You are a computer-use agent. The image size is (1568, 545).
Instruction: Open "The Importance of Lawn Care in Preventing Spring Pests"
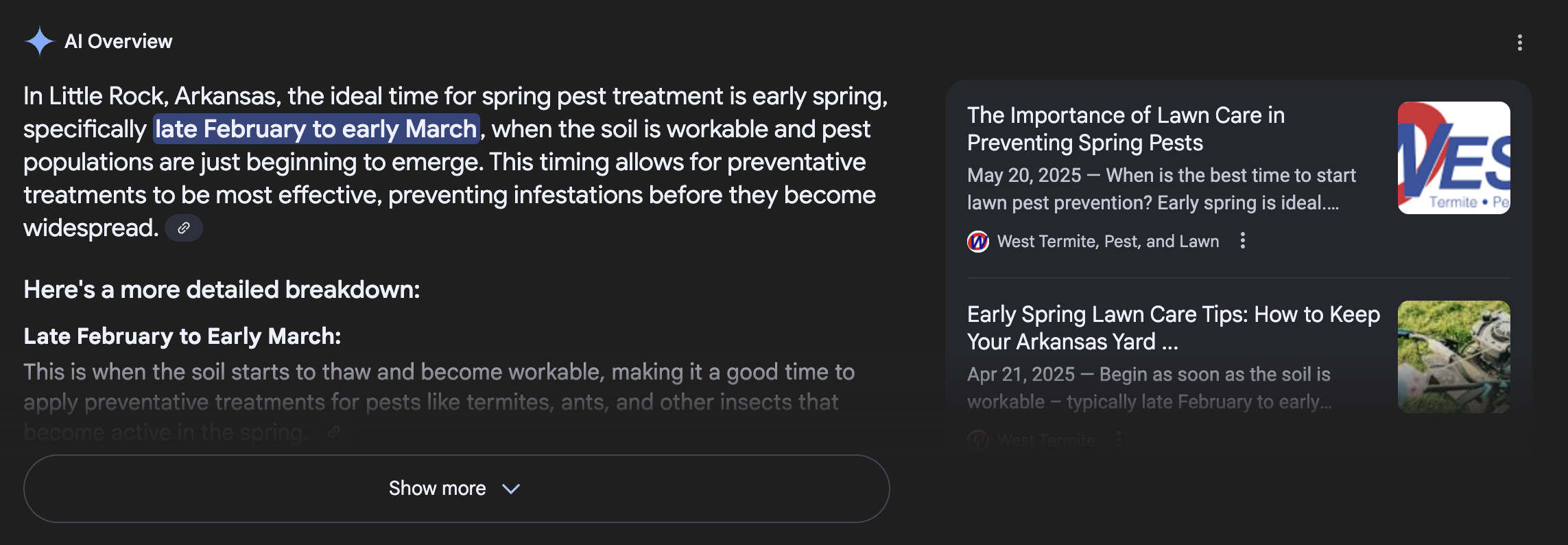point(1126,129)
